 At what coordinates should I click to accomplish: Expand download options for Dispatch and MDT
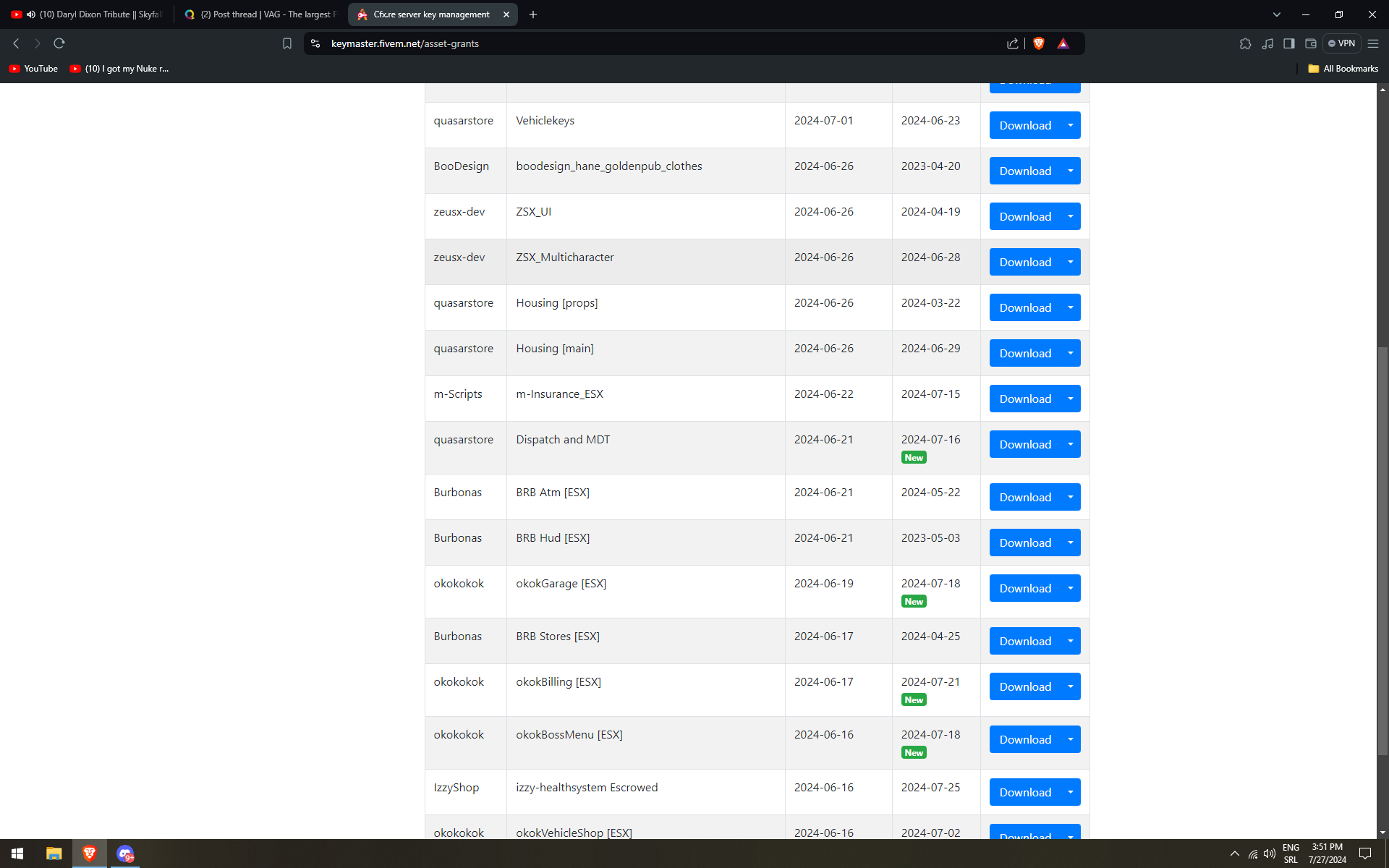pyautogui.click(x=1071, y=444)
